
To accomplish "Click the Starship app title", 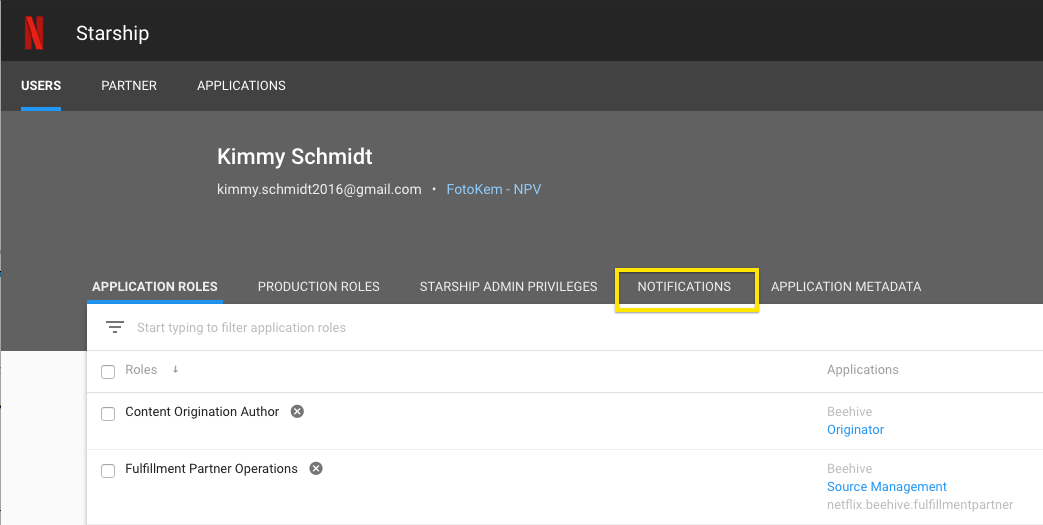I will coord(112,33).
